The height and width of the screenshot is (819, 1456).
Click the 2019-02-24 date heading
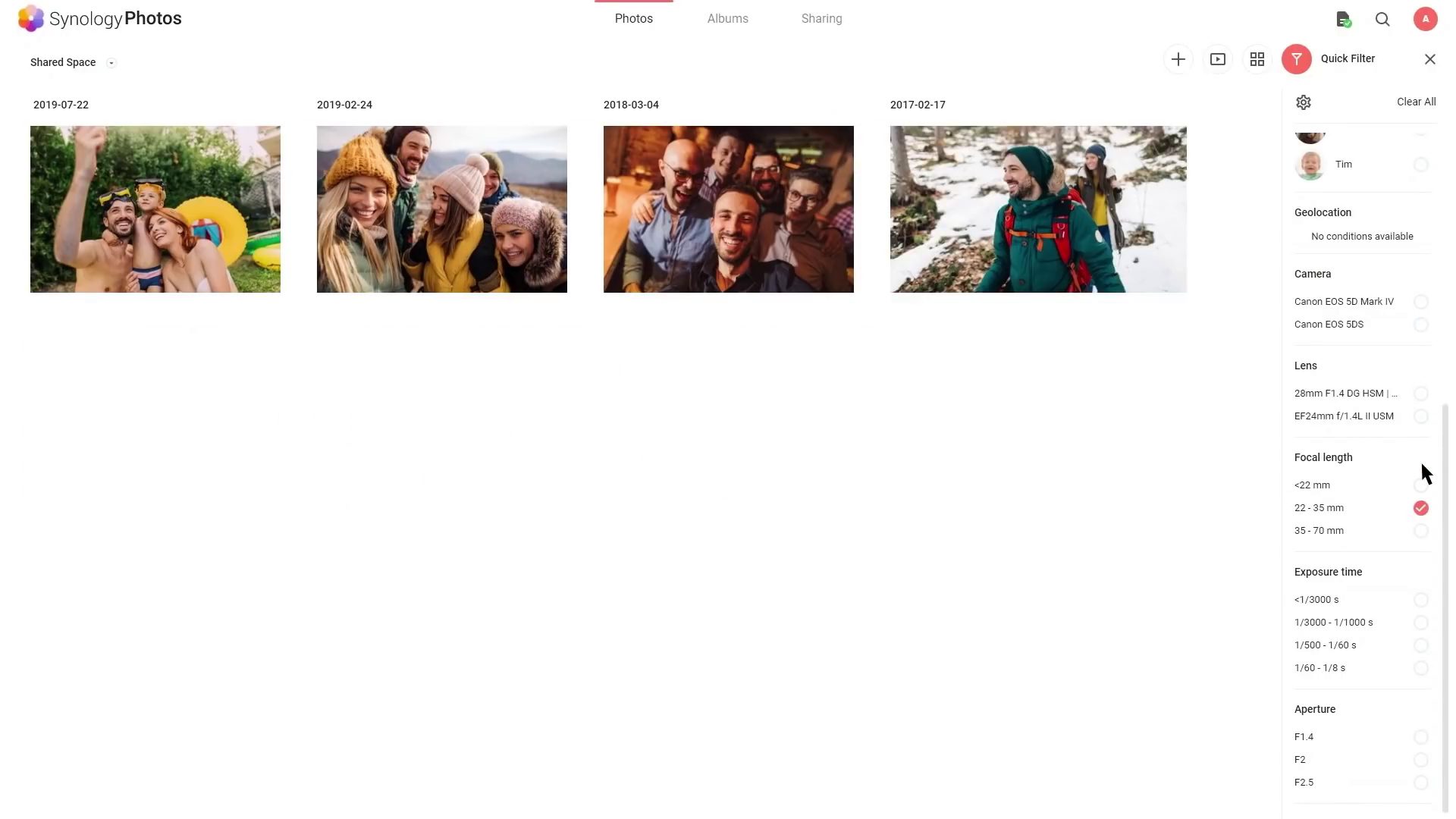pyautogui.click(x=344, y=105)
